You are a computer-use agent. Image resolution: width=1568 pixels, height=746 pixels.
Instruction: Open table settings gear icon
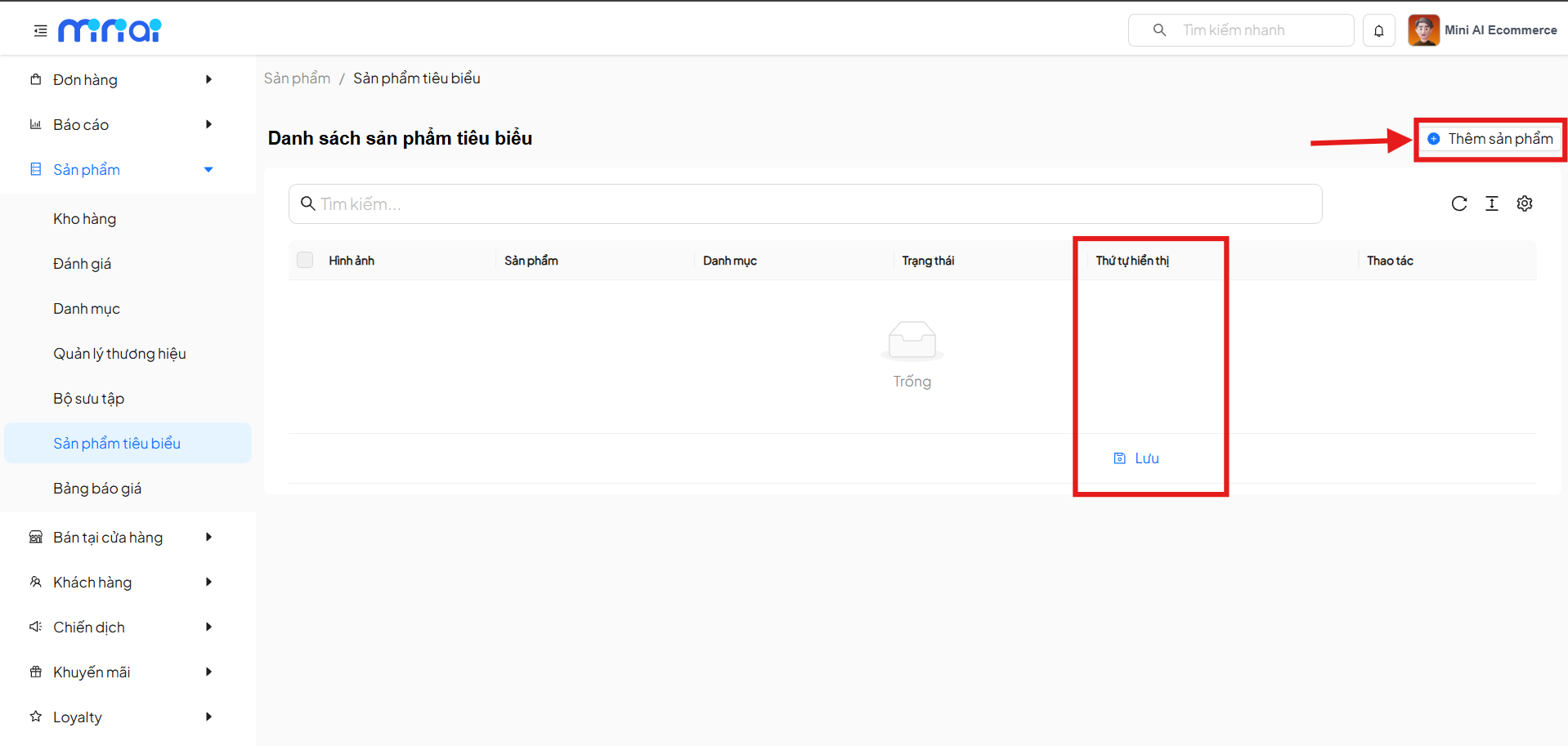(1524, 204)
